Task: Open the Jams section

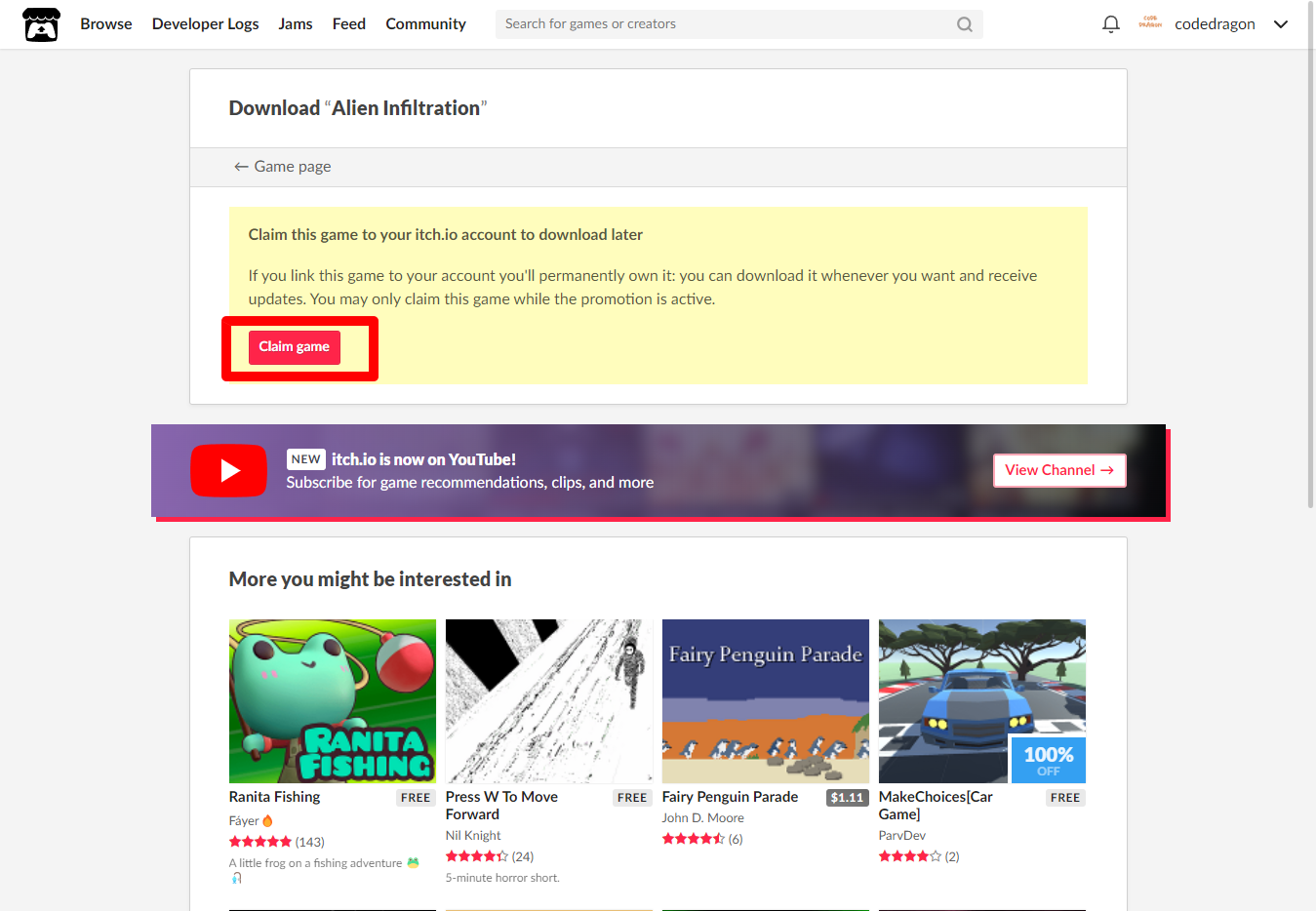Action: (x=296, y=24)
